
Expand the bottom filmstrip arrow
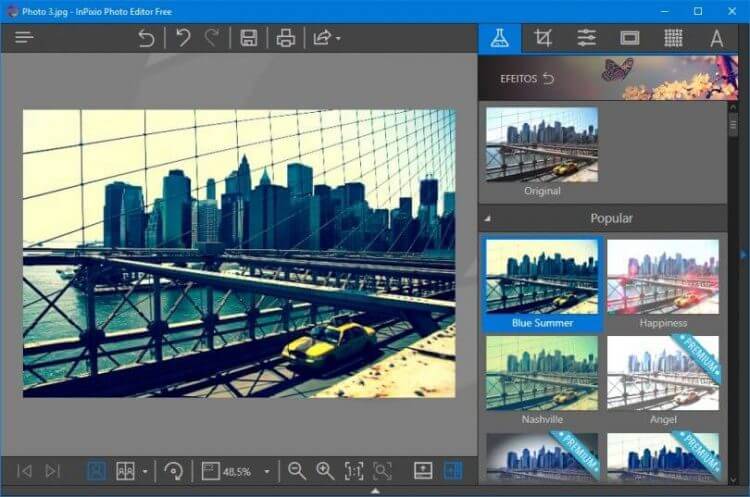[375, 490]
